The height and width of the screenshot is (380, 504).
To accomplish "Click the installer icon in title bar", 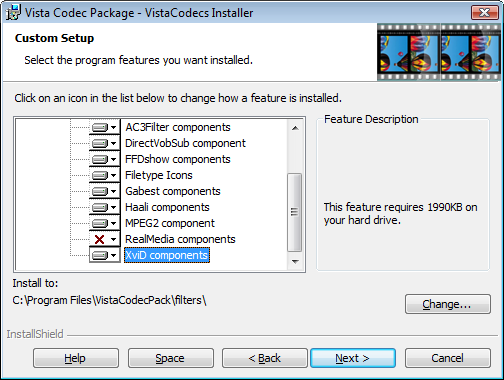I will pyautogui.click(x=13, y=12).
